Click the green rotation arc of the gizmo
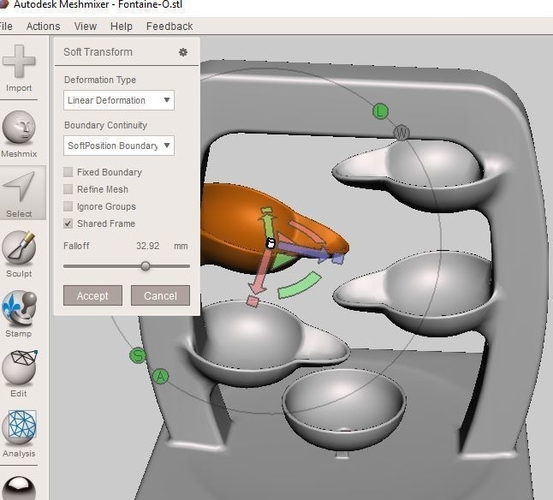Image resolution: width=553 pixels, height=500 pixels. click(300, 285)
